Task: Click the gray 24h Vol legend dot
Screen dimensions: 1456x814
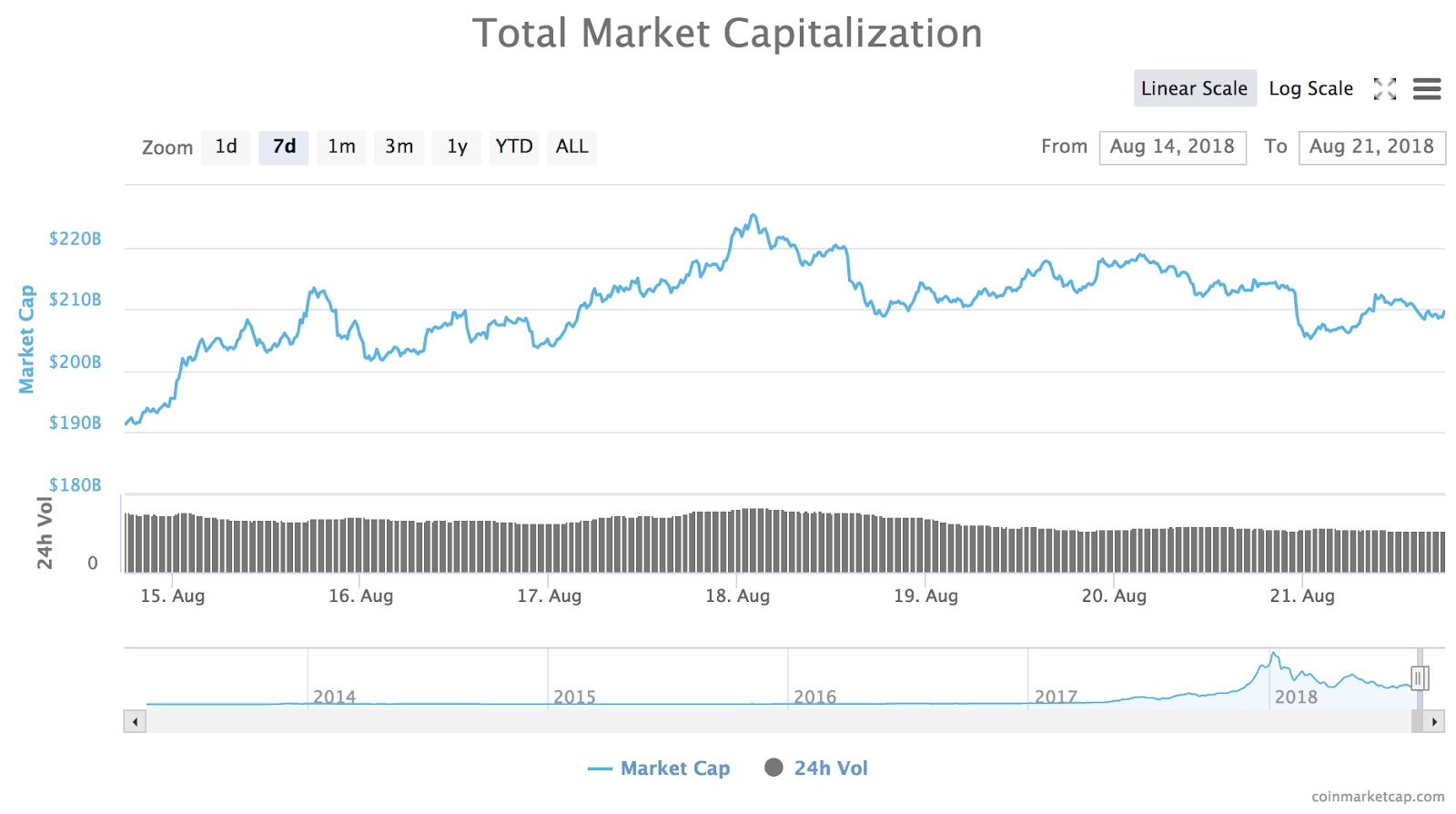Action: coord(774,768)
